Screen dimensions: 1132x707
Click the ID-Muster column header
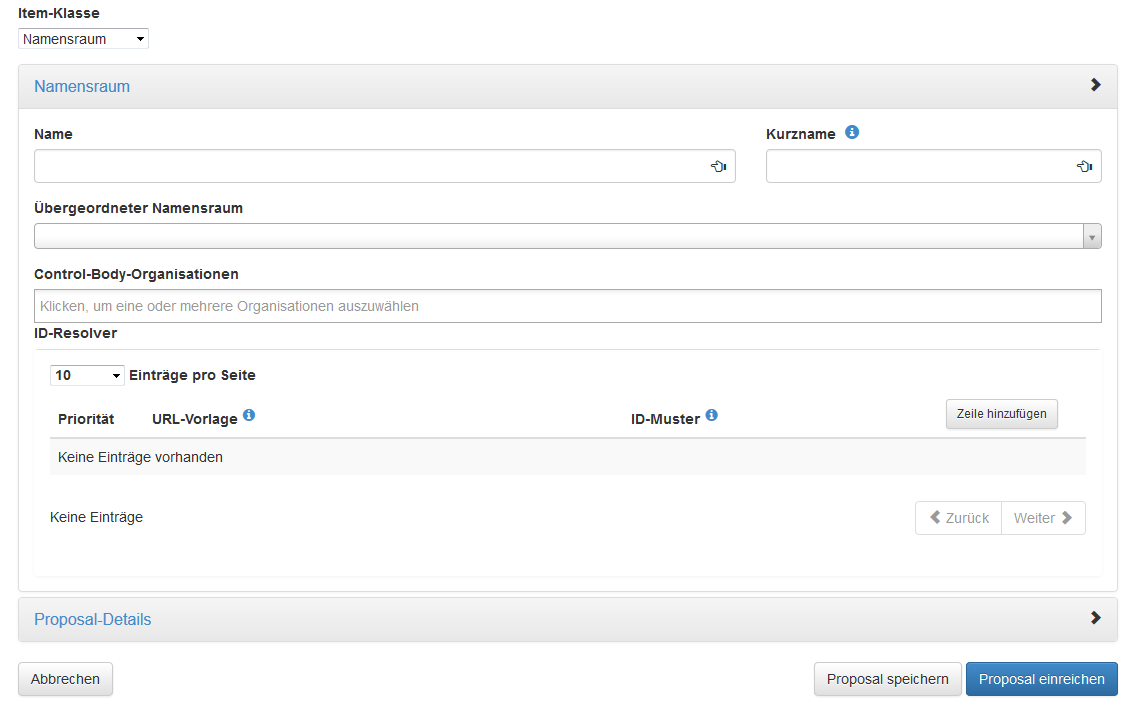[x=665, y=420]
